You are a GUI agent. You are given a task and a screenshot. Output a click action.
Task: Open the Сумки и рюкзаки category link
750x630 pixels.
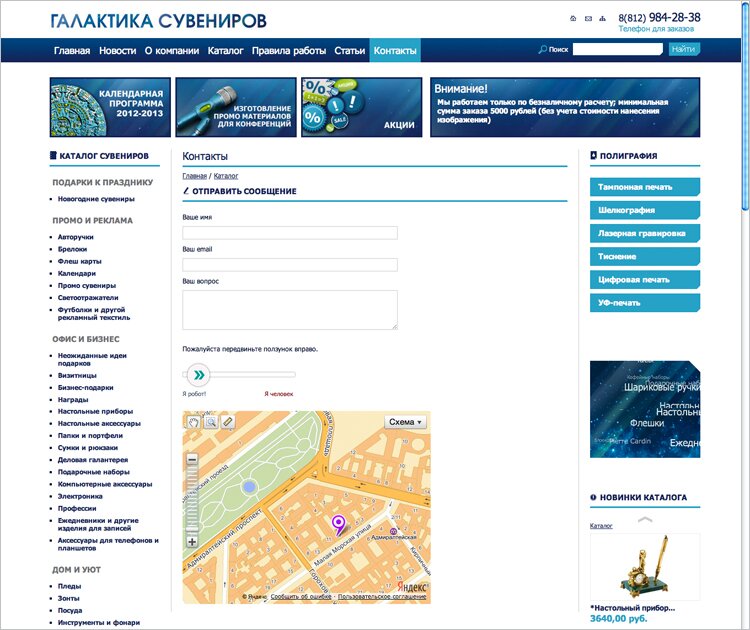(x=88, y=448)
